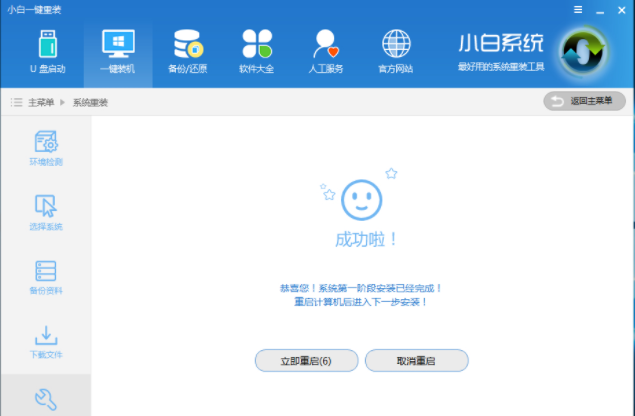Select 备份资料 step in sidebar
The width and height of the screenshot is (635, 416).
[x=46, y=277]
